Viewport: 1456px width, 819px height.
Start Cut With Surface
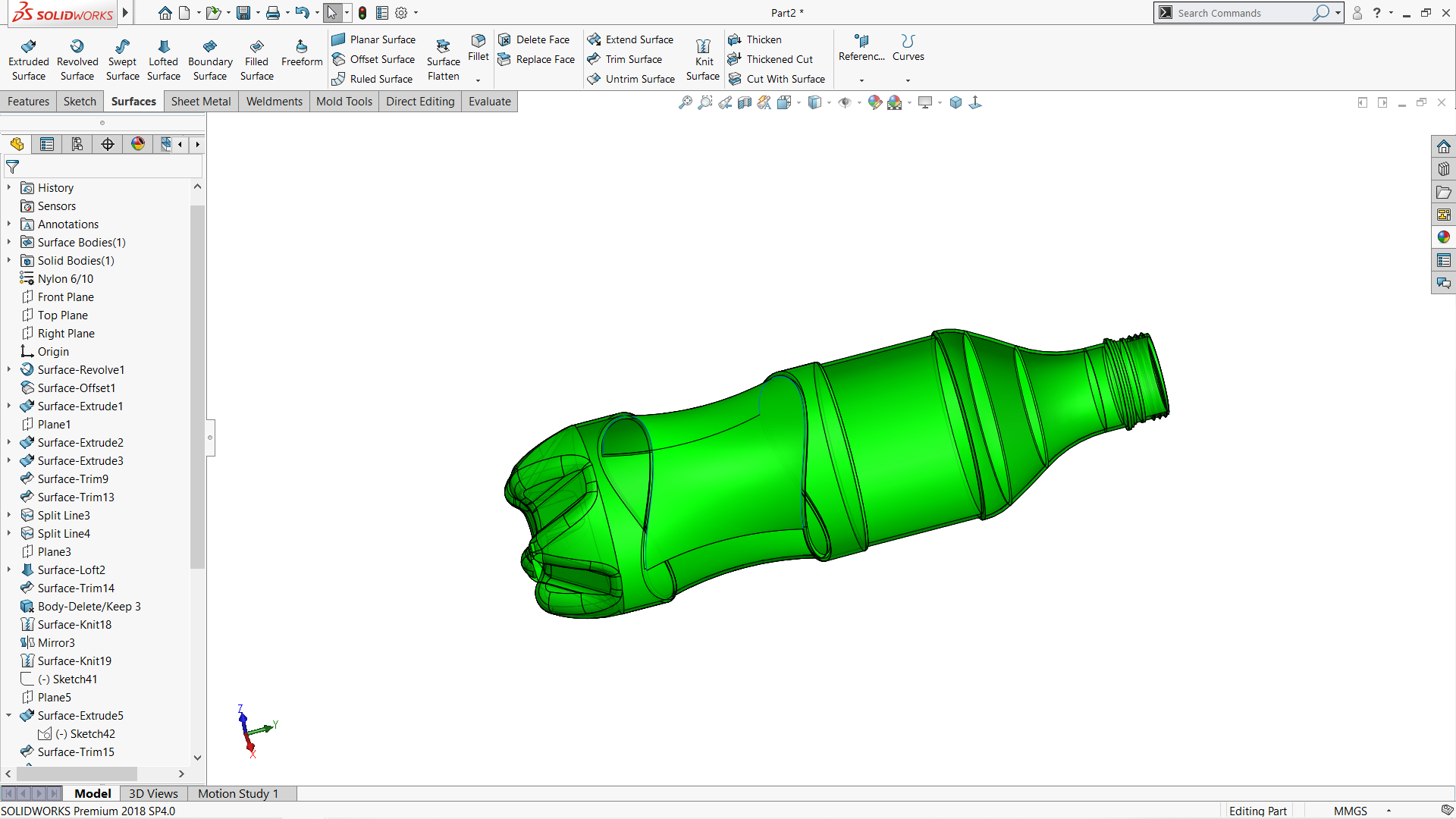pyautogui.click(x=777, y=79)
